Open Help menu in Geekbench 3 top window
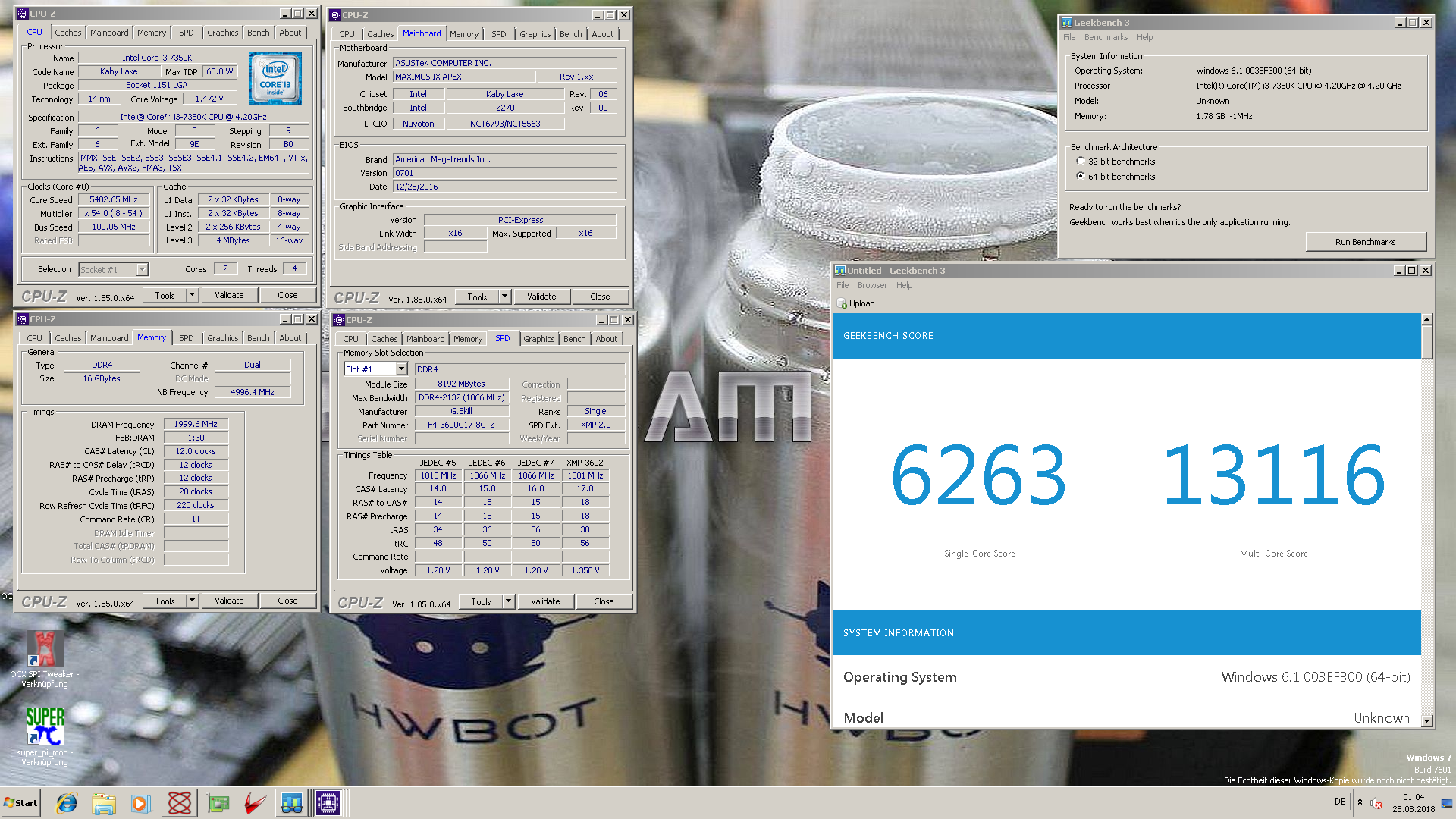1456x819 pixels. tap(1144, 37)
